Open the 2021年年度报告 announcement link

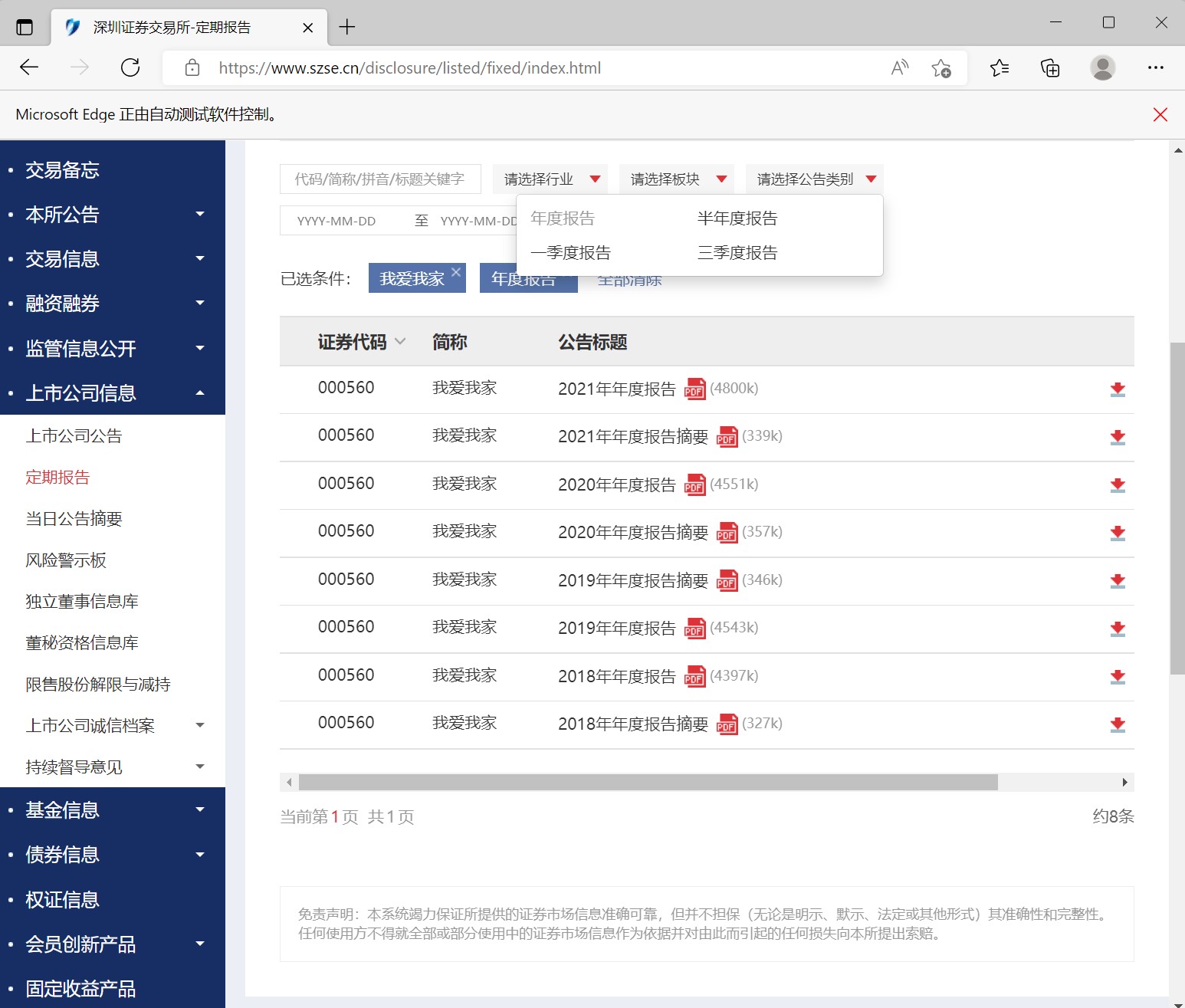[x=617, y=389]
